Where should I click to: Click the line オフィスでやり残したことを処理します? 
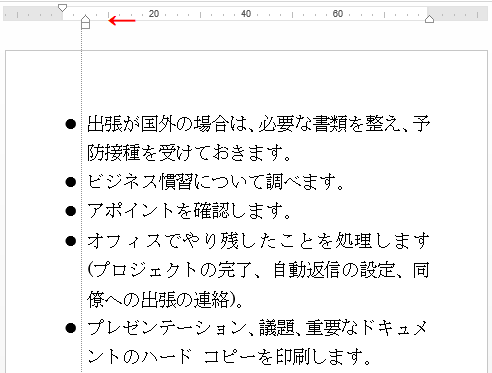[x=258, y=241]
